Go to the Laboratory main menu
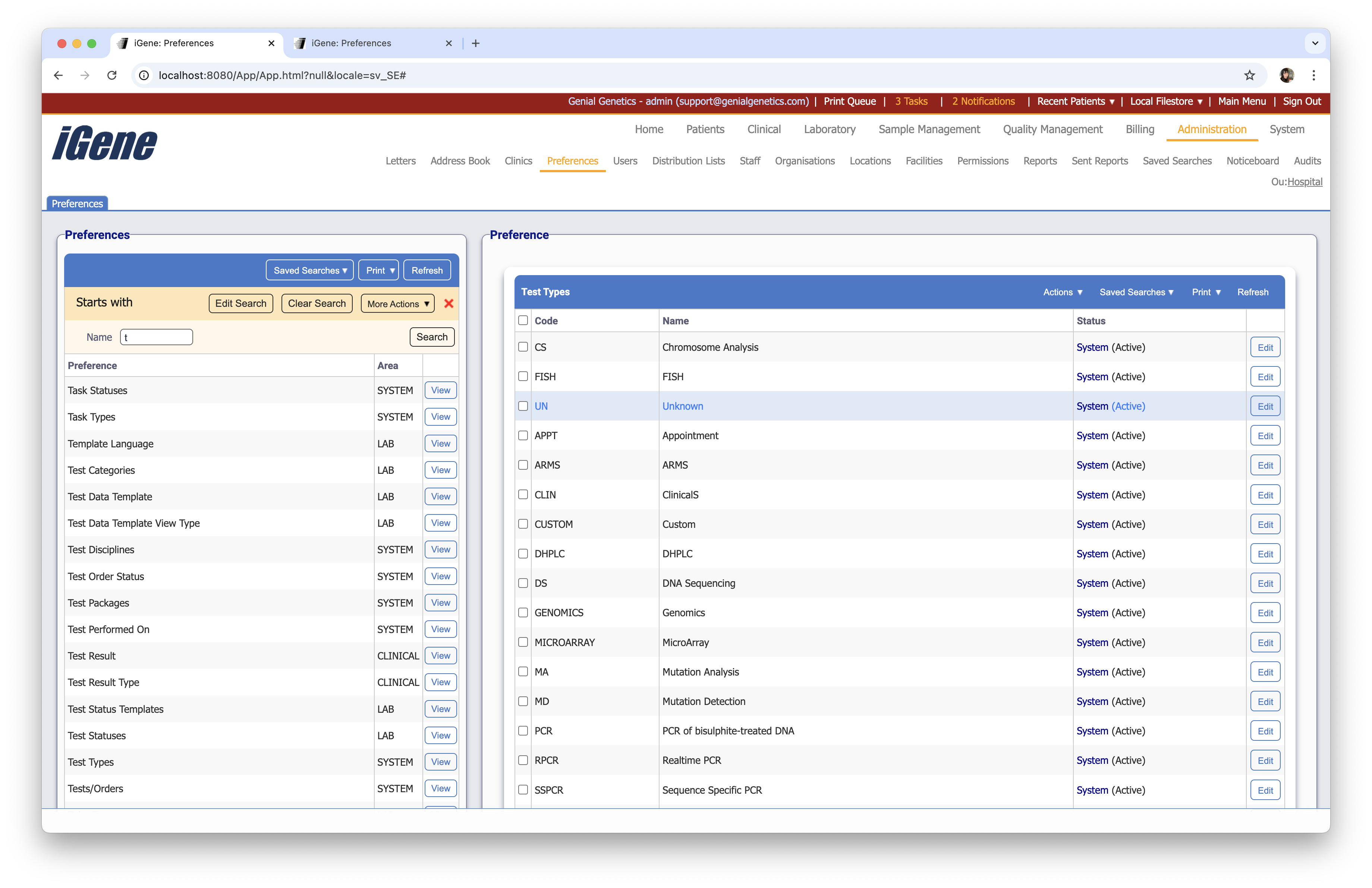 point(829,129)
